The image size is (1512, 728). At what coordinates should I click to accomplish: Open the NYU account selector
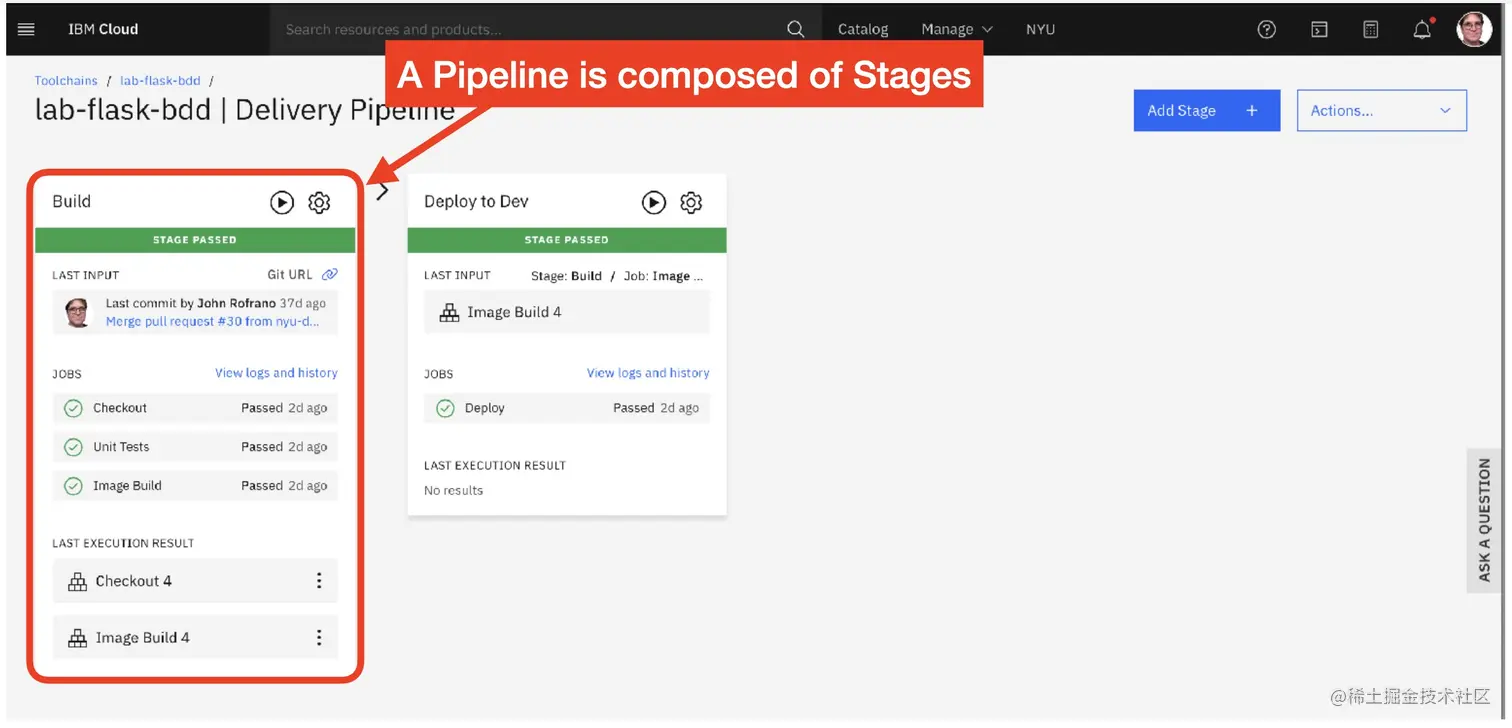(x=1040, y=29)
